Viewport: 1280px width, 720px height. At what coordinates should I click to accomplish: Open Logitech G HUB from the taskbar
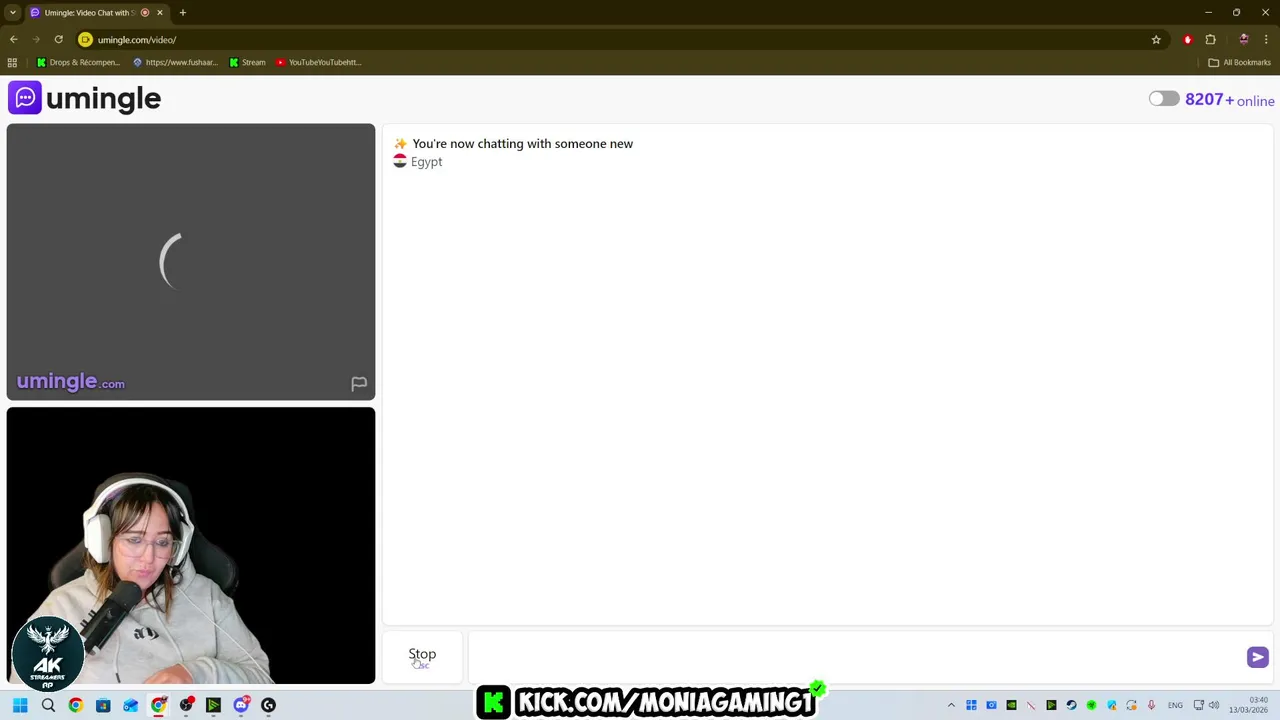coord(268,705)
